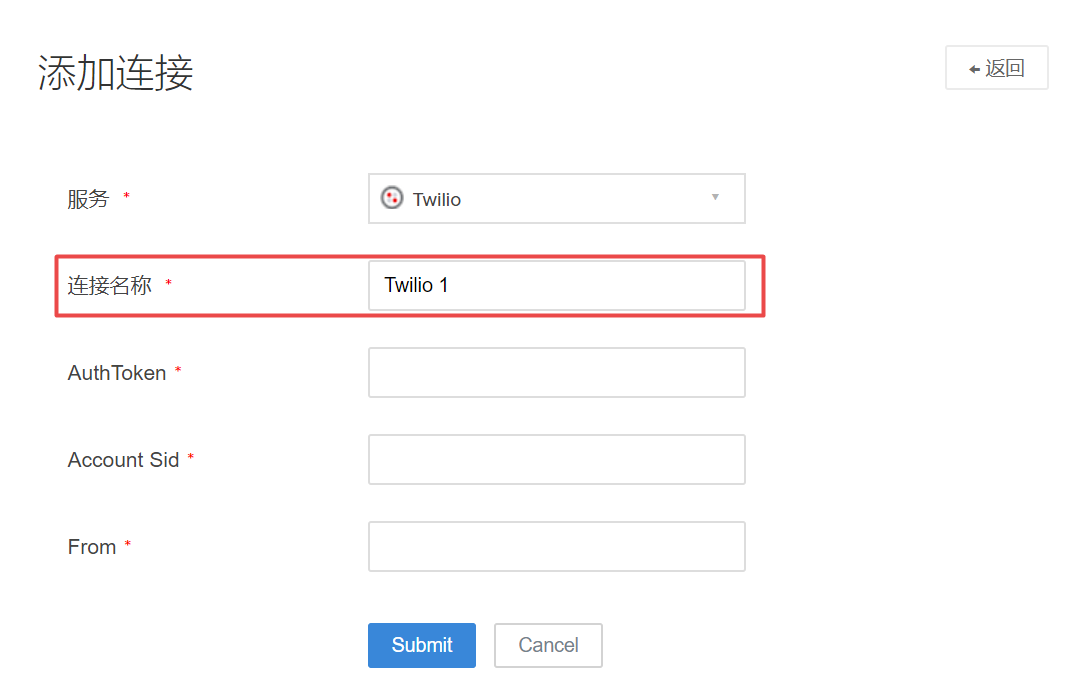Click the required asterisk beside AuthToken

[x=178, y=371]
